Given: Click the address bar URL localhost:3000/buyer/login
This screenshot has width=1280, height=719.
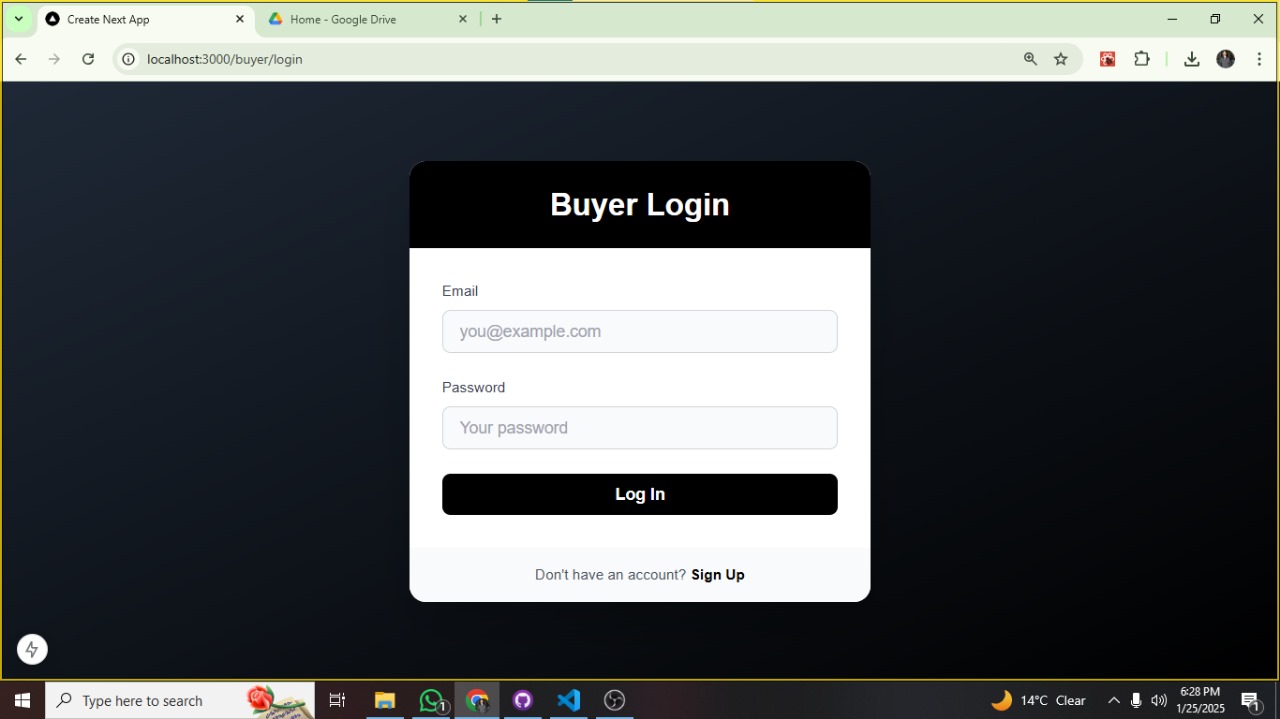Looking at the screenshot, I should (225, 59).
